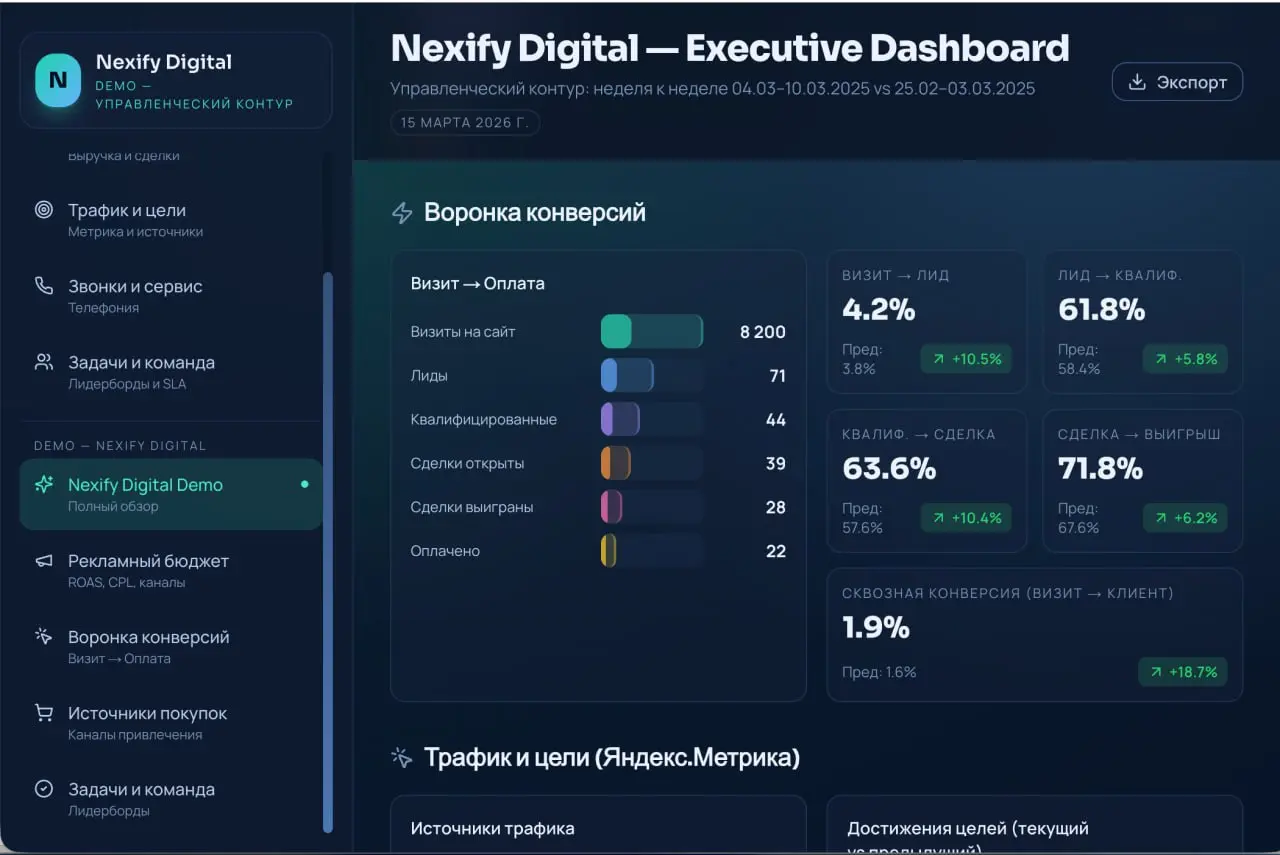Click the sidebar vertical scrollbar
Viewport: 1280px width, 855px height.
click(327, 552)
